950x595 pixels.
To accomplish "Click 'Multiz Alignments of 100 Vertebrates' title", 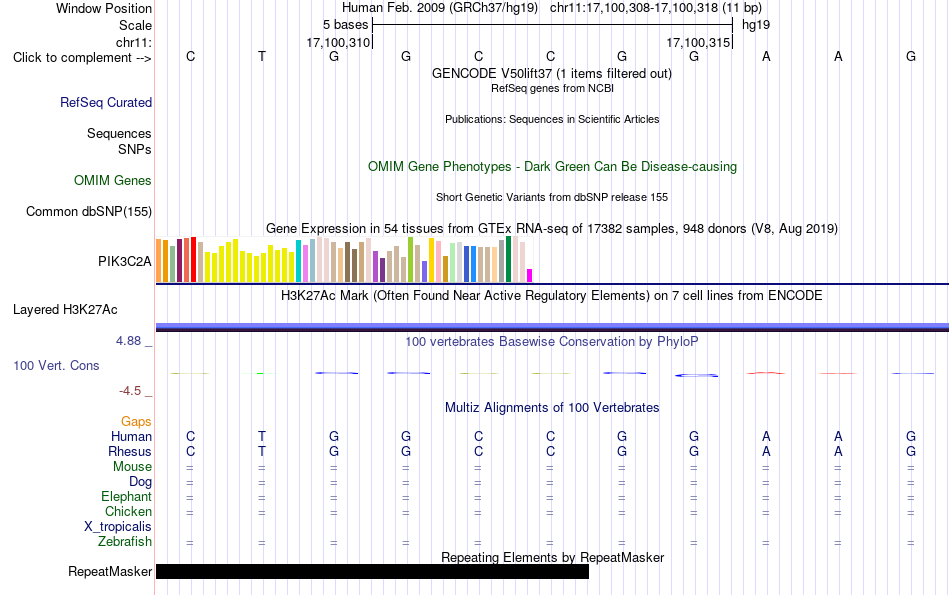I will (x=552, y=407).
